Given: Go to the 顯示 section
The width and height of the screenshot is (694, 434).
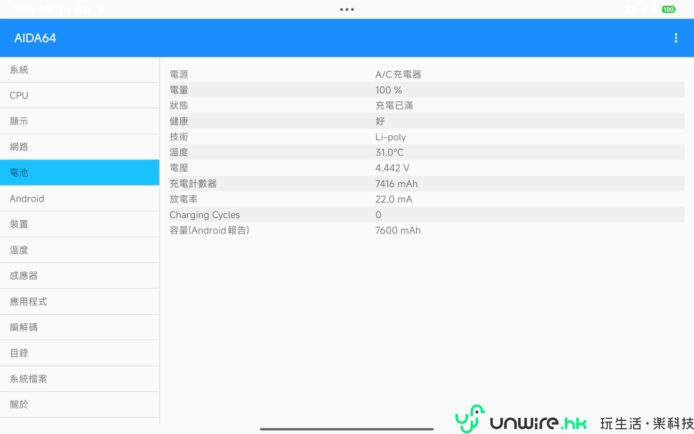Looking at the screenshot, I should click(x=80, y=121).
